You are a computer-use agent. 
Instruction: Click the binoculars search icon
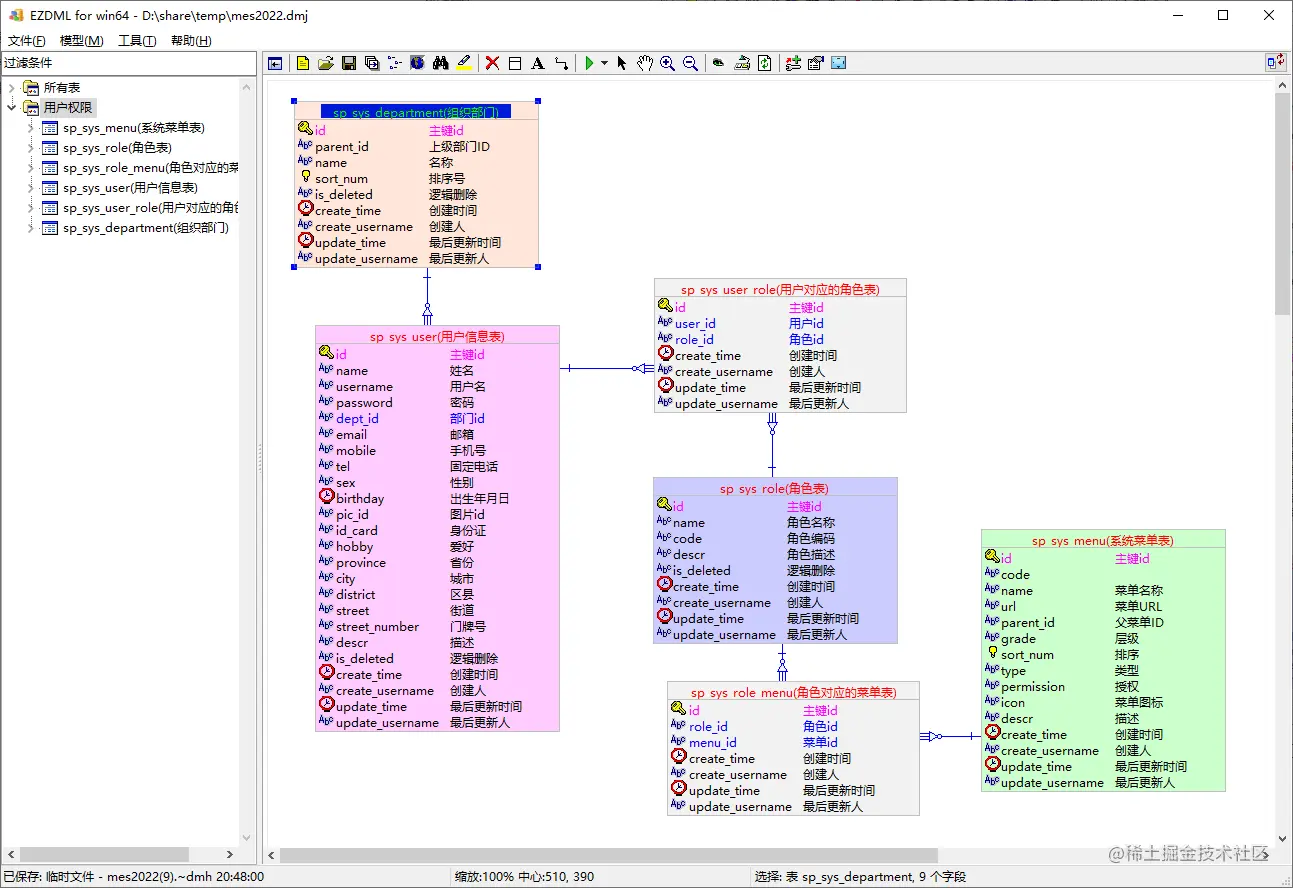(x=441, y=63)
